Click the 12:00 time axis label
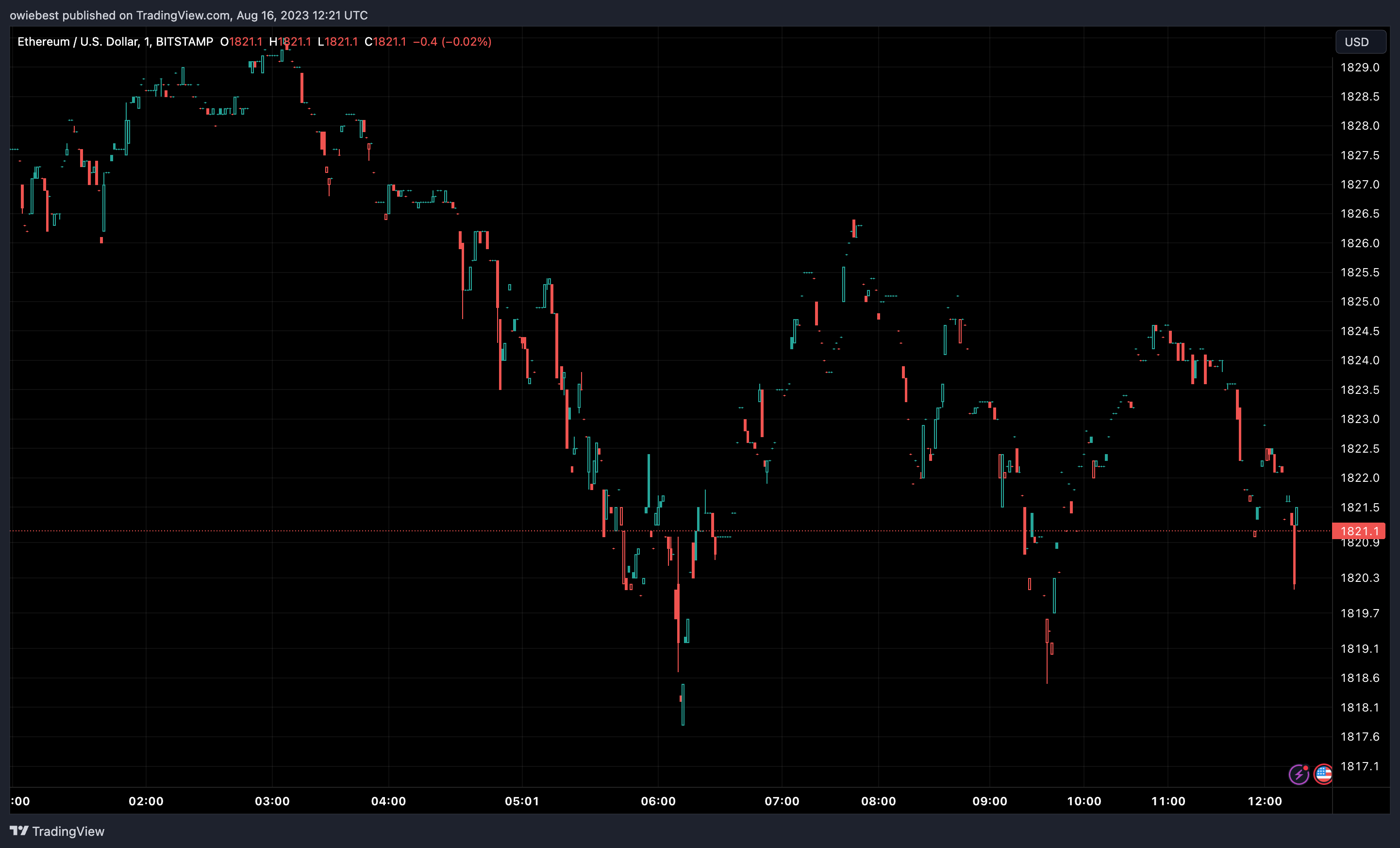Viewport: 1400px width, 848px height. pyautogui.click(x=1265, y=801)
